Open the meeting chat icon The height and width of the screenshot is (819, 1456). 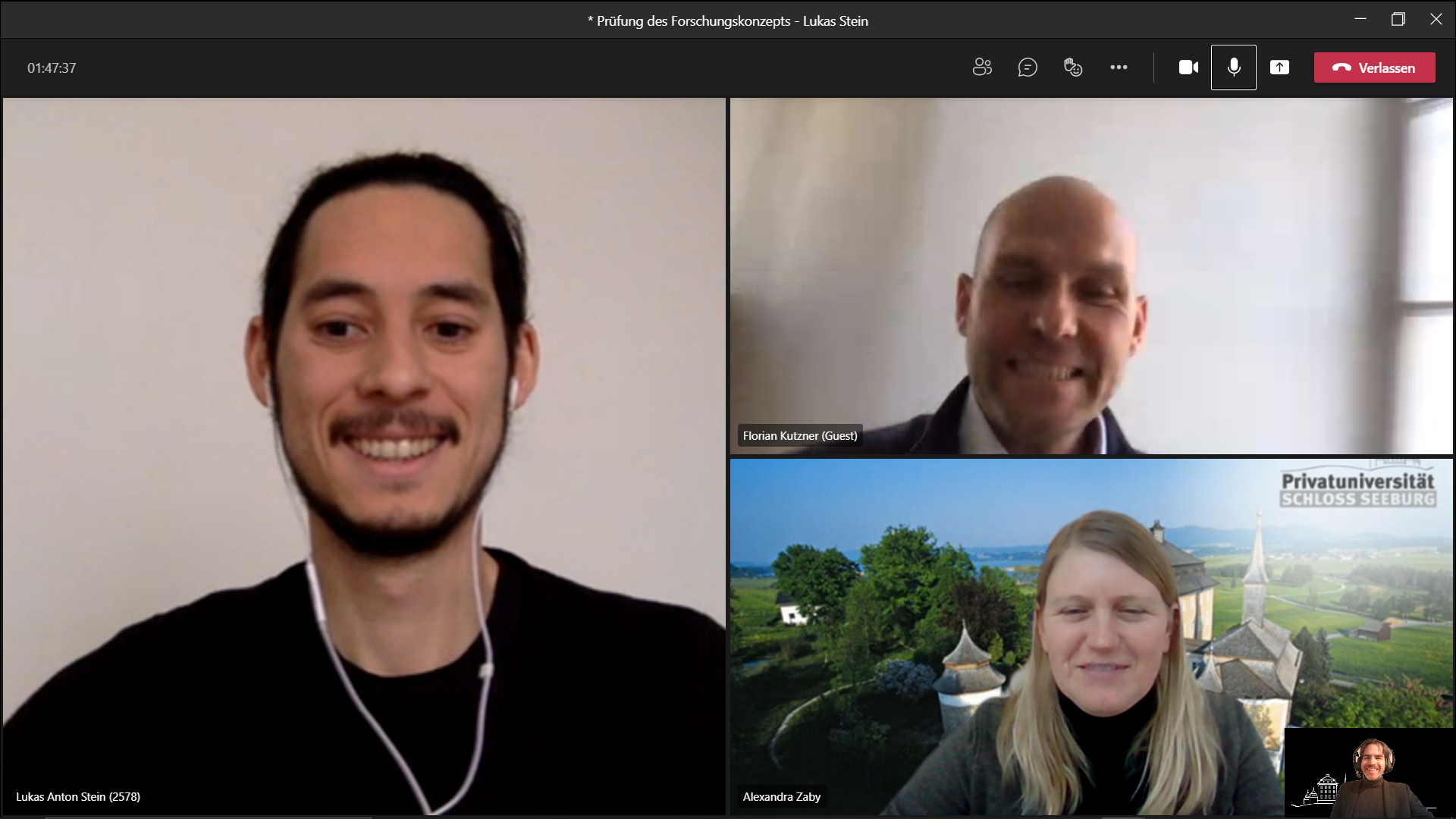1028,67
